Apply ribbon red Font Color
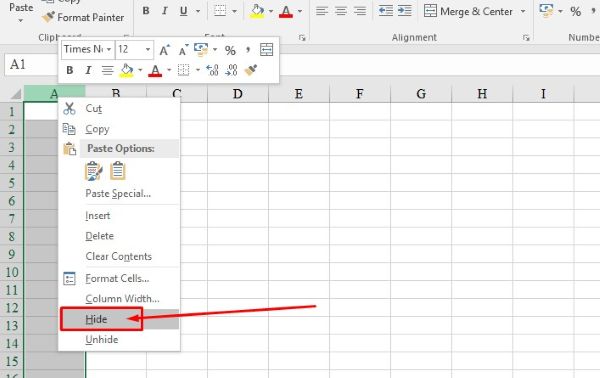The width and height of the screenshot is (600, 378). click(x=286, y=11)
